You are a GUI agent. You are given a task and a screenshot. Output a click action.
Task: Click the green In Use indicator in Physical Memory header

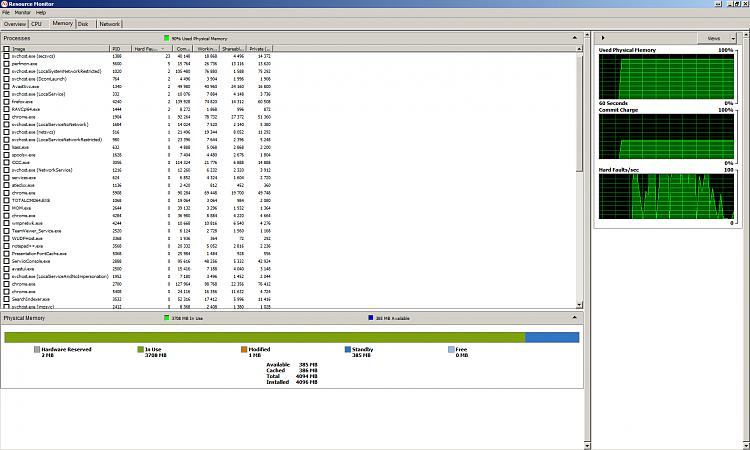click(x=166, y=318)
